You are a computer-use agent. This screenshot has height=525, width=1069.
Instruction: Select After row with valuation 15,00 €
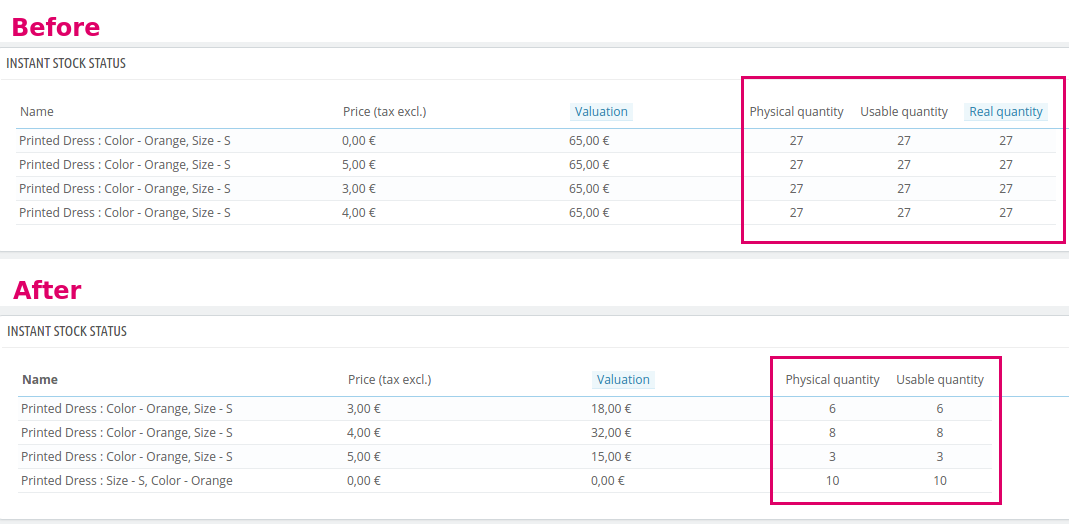pyautogui.click(x=505, y=456)
